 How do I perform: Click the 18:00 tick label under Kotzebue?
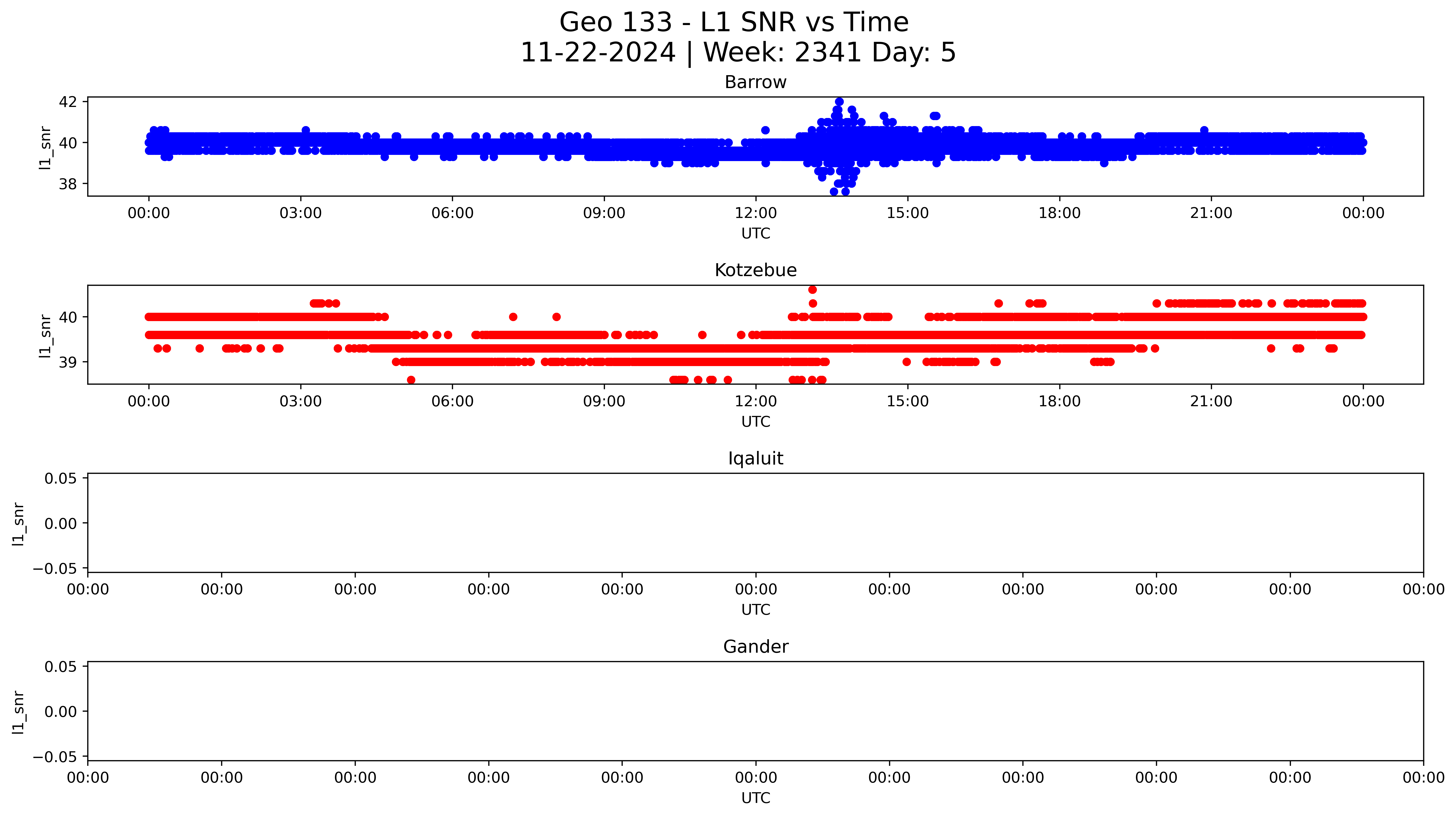click(x=1059, y=401)
